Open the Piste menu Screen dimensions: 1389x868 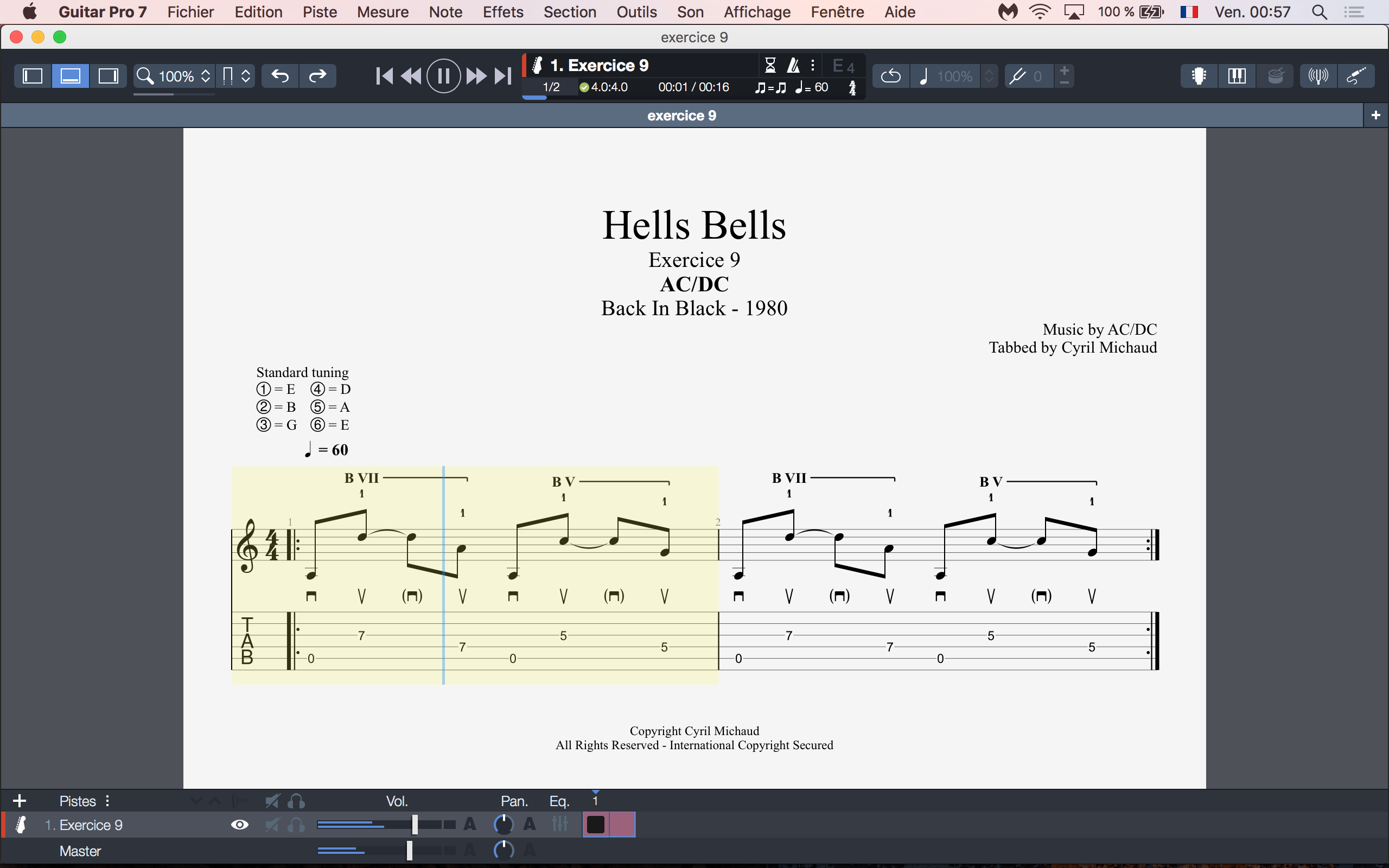[x=320, y=12]
